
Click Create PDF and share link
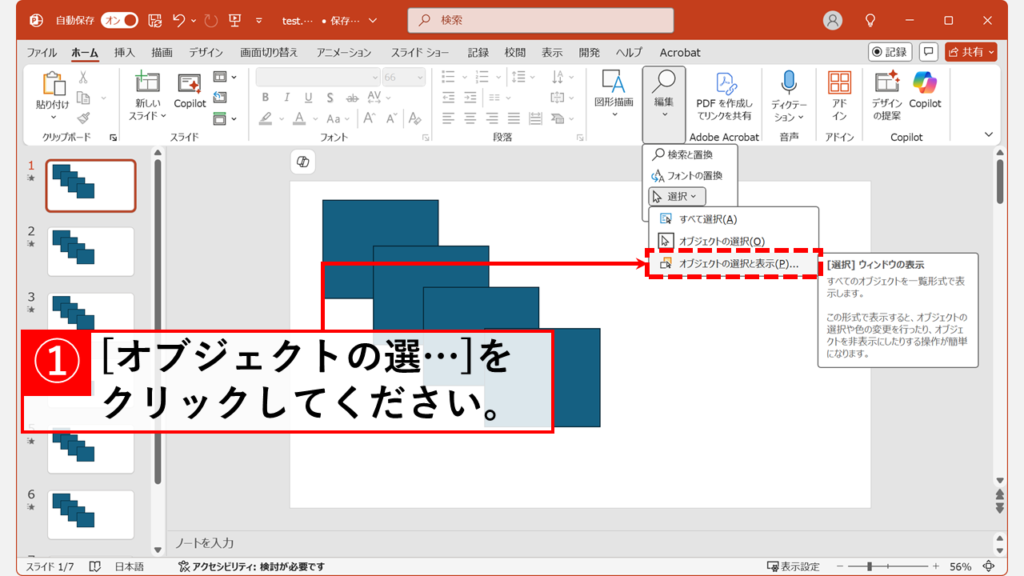coord(724,97)
